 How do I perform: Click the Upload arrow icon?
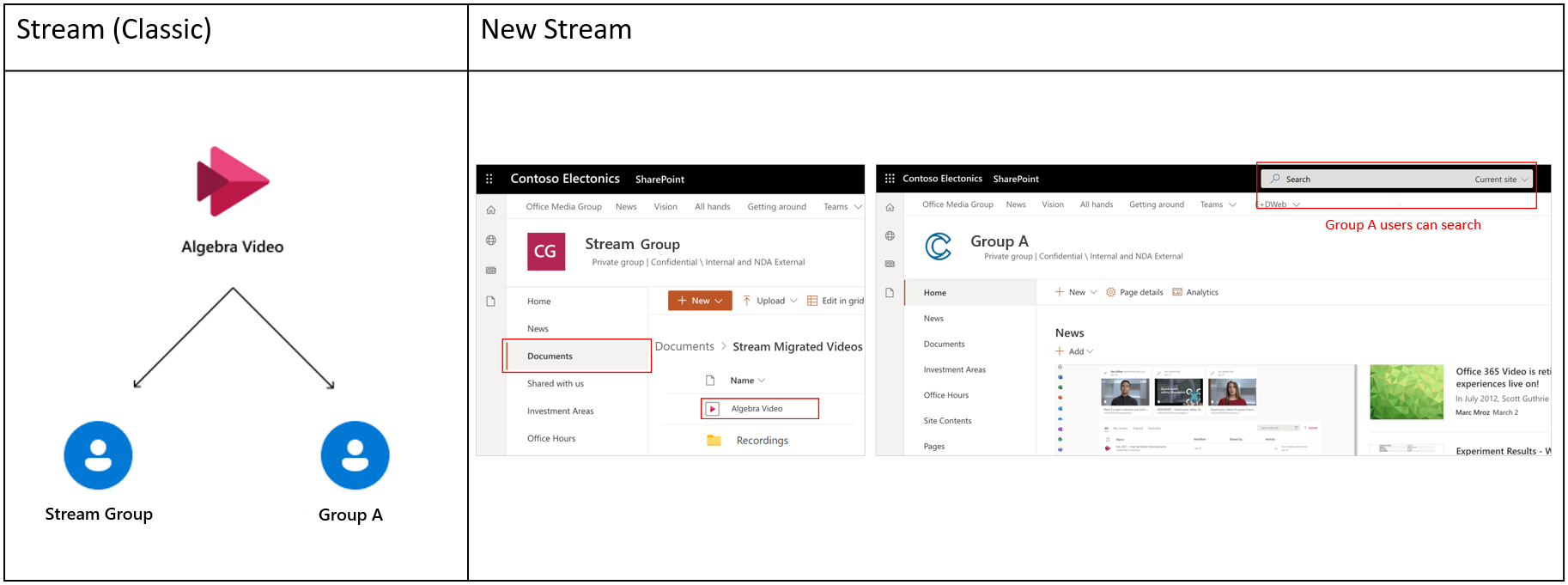(x=747, y=301)
